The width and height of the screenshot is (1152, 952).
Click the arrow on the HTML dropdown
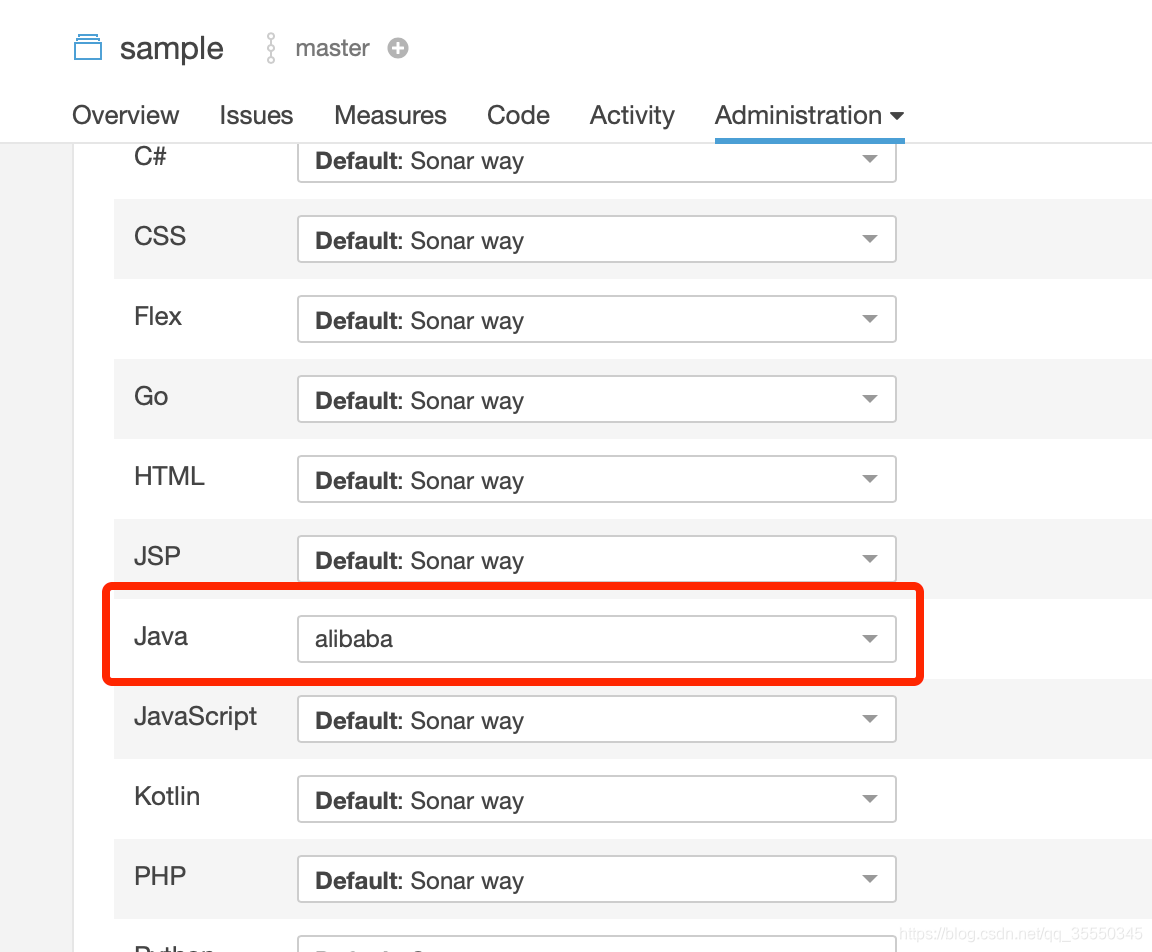[870, 479]
